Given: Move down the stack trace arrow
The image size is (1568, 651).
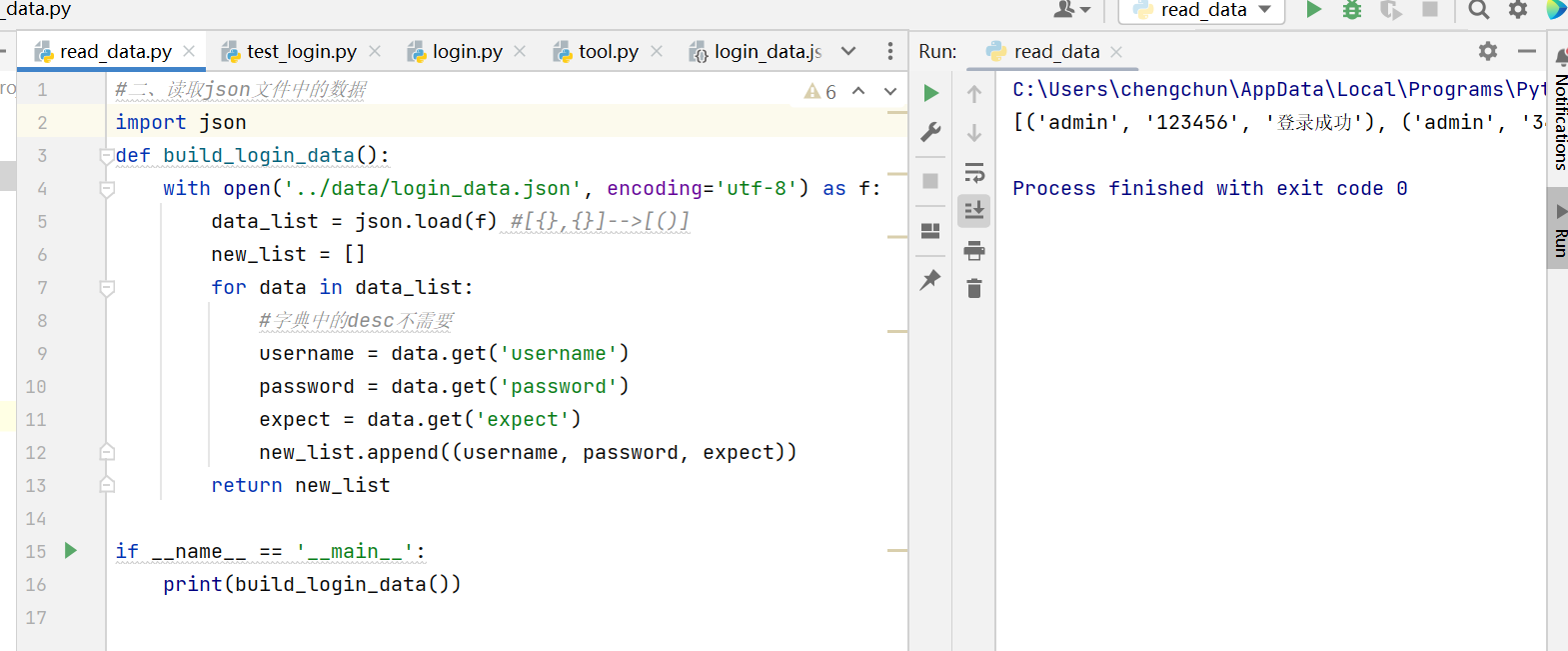Looking at the screenshot, I should tap(974, 133).
